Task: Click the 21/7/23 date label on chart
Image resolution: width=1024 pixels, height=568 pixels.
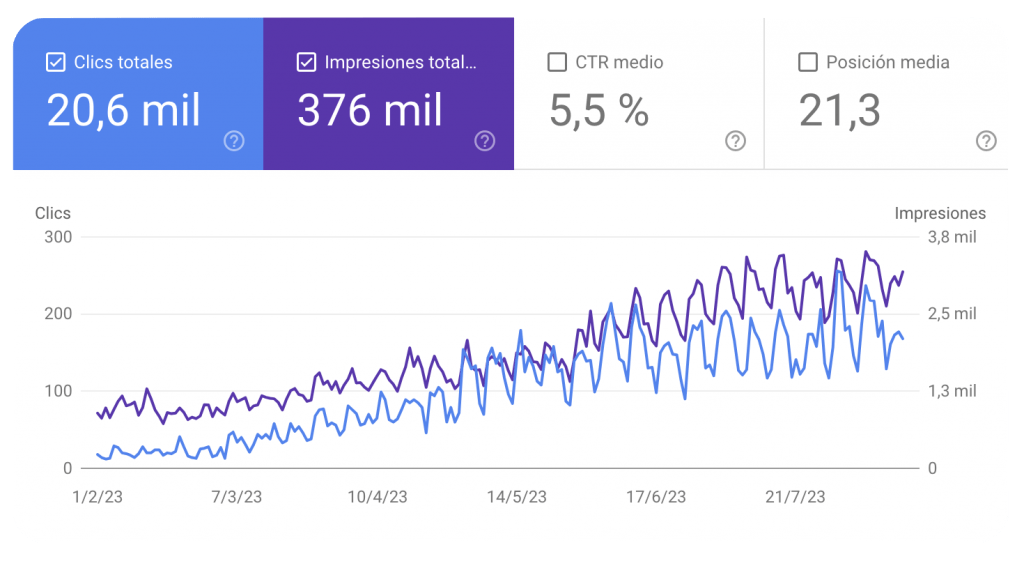Action: coord(795,497)
